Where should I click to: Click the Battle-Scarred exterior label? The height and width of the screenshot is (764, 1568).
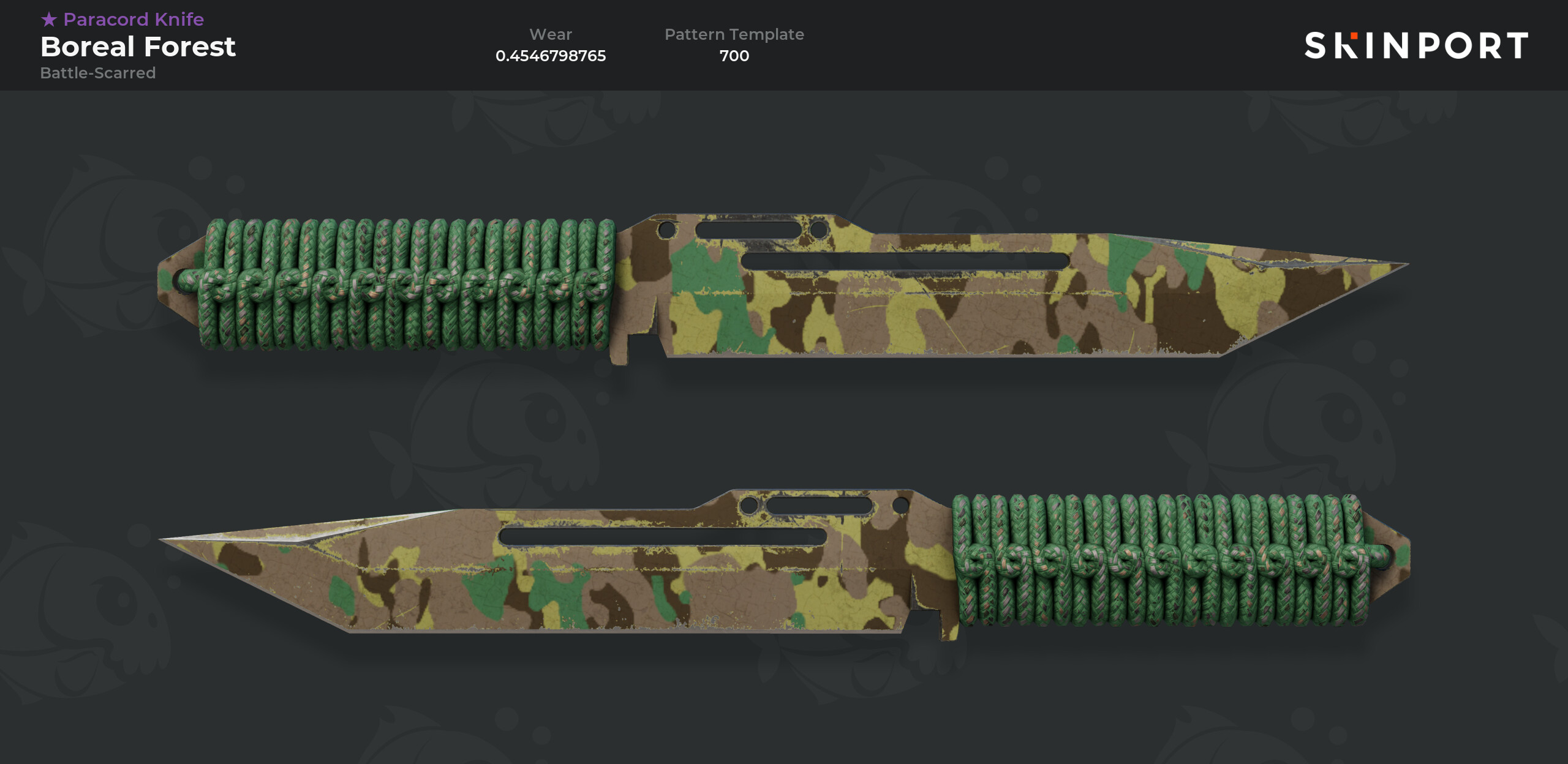(x=98, y=73)
